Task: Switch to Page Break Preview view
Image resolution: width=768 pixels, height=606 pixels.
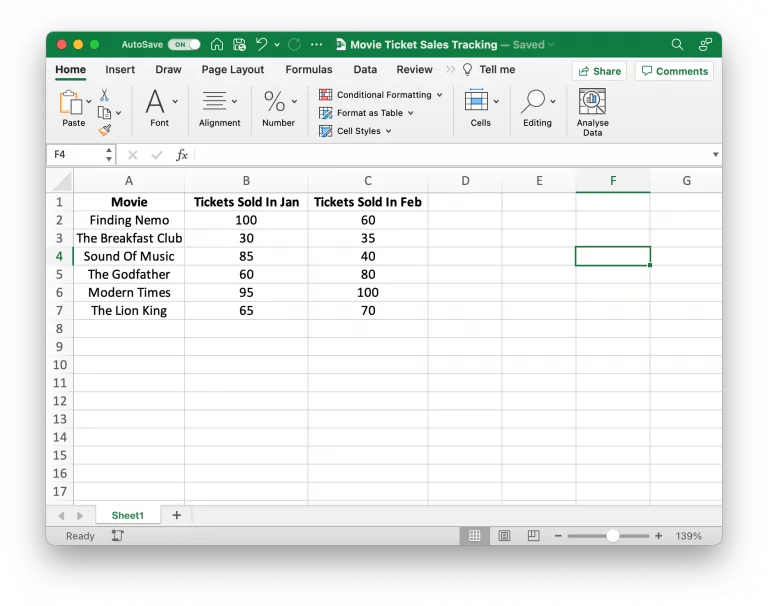Action: 531,536
